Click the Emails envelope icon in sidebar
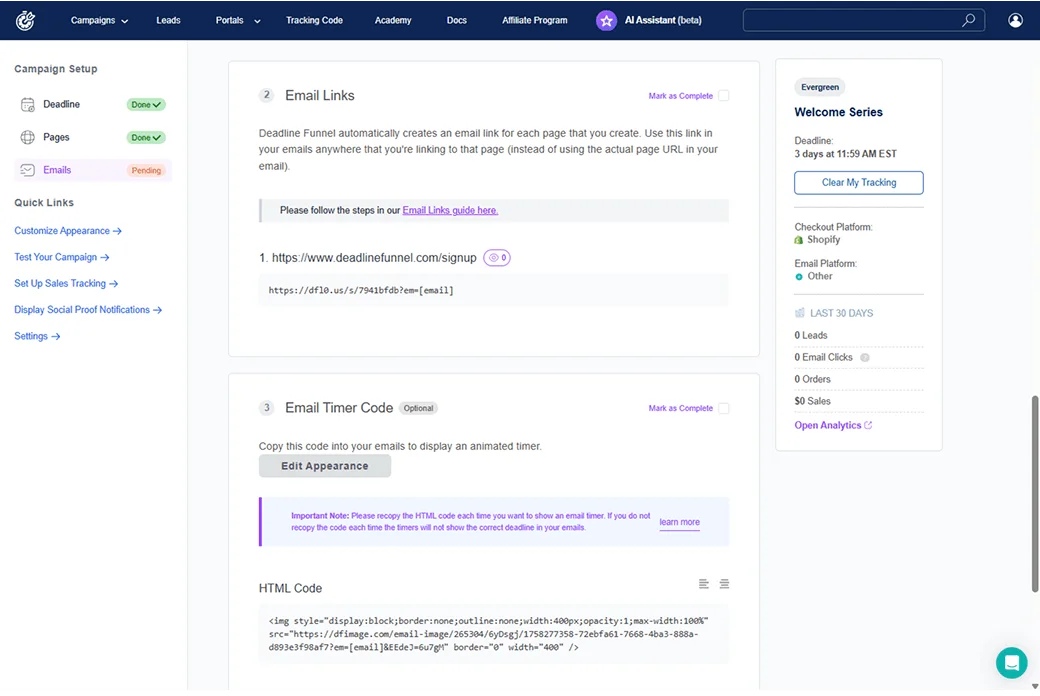Screen dimensions: 1040x696 pyautogui.click(x=27, y=170)
